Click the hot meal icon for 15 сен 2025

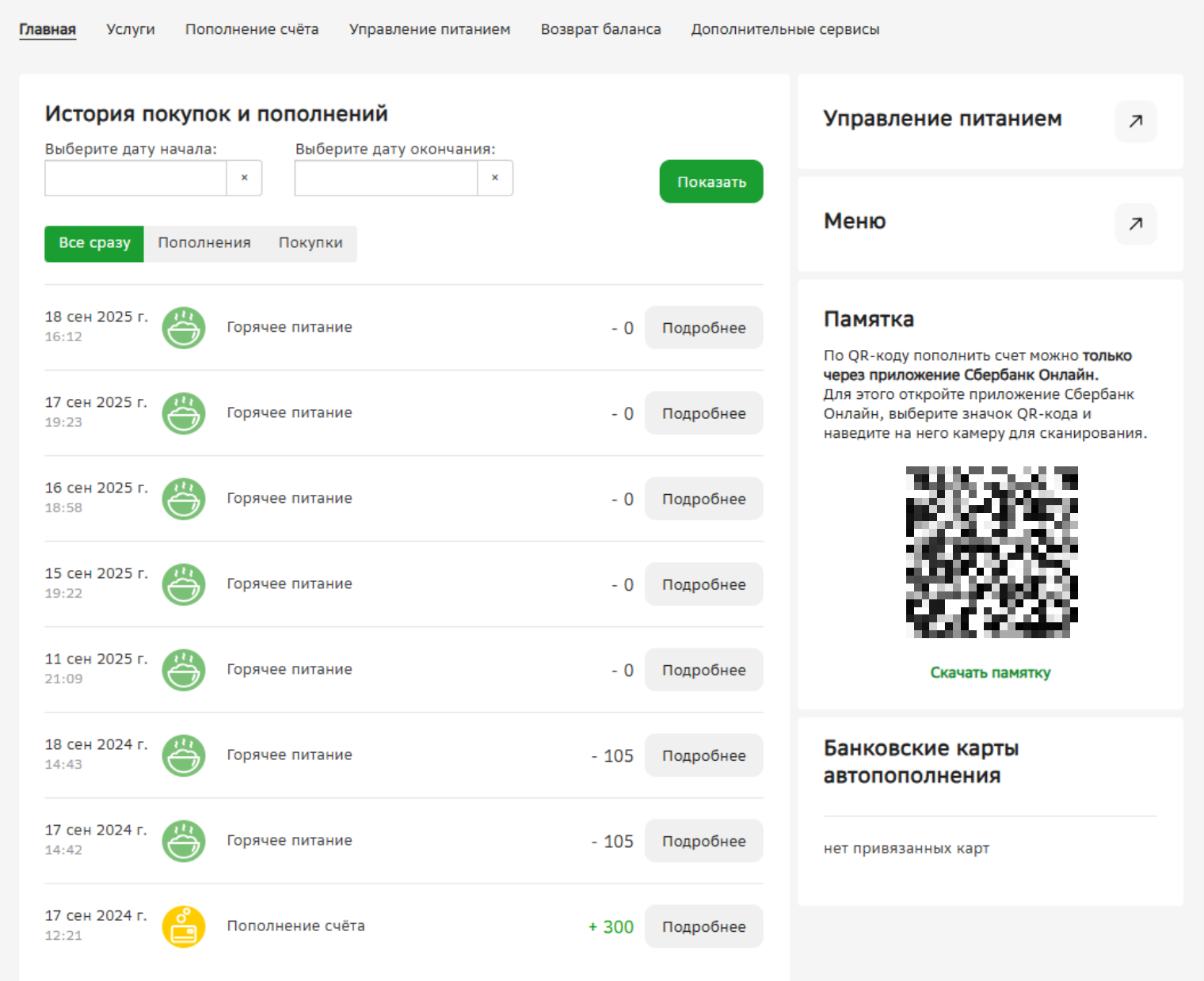click(184, 584)
